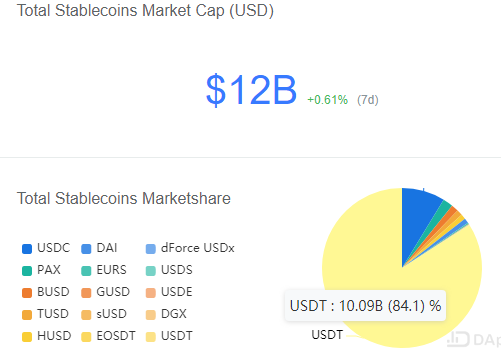Image resolution: width=501 pixels, height=361 pixels.
Task: Click the green PAX pie slice
Action: tap(442, 210)
